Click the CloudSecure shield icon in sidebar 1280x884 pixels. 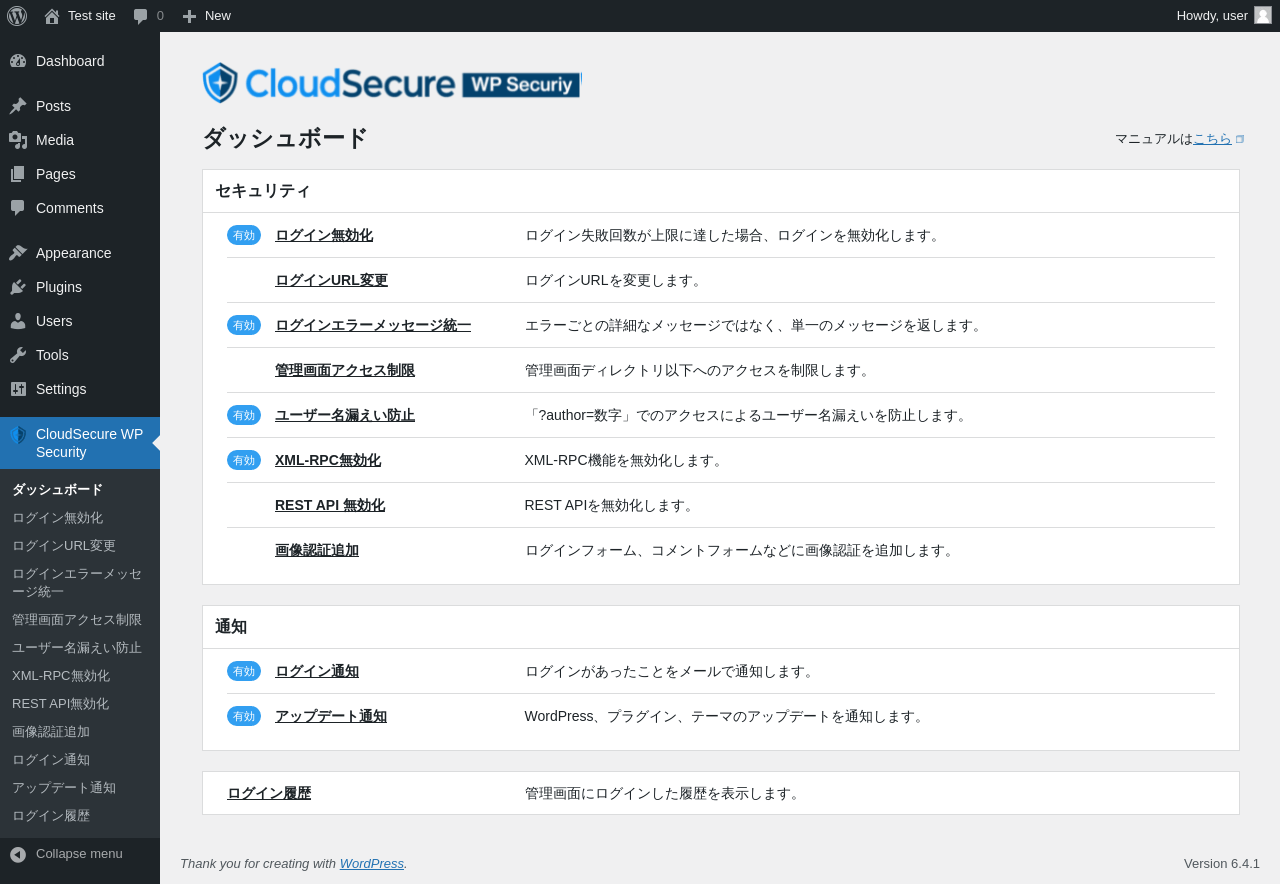tap(18, 435)
